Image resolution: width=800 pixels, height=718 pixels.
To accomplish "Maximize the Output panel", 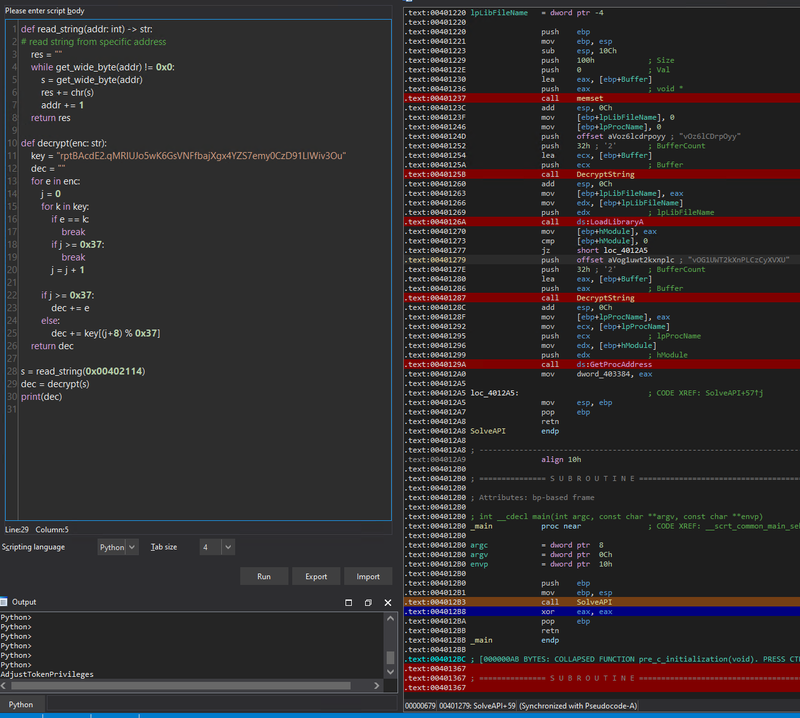I will point(348,603).
